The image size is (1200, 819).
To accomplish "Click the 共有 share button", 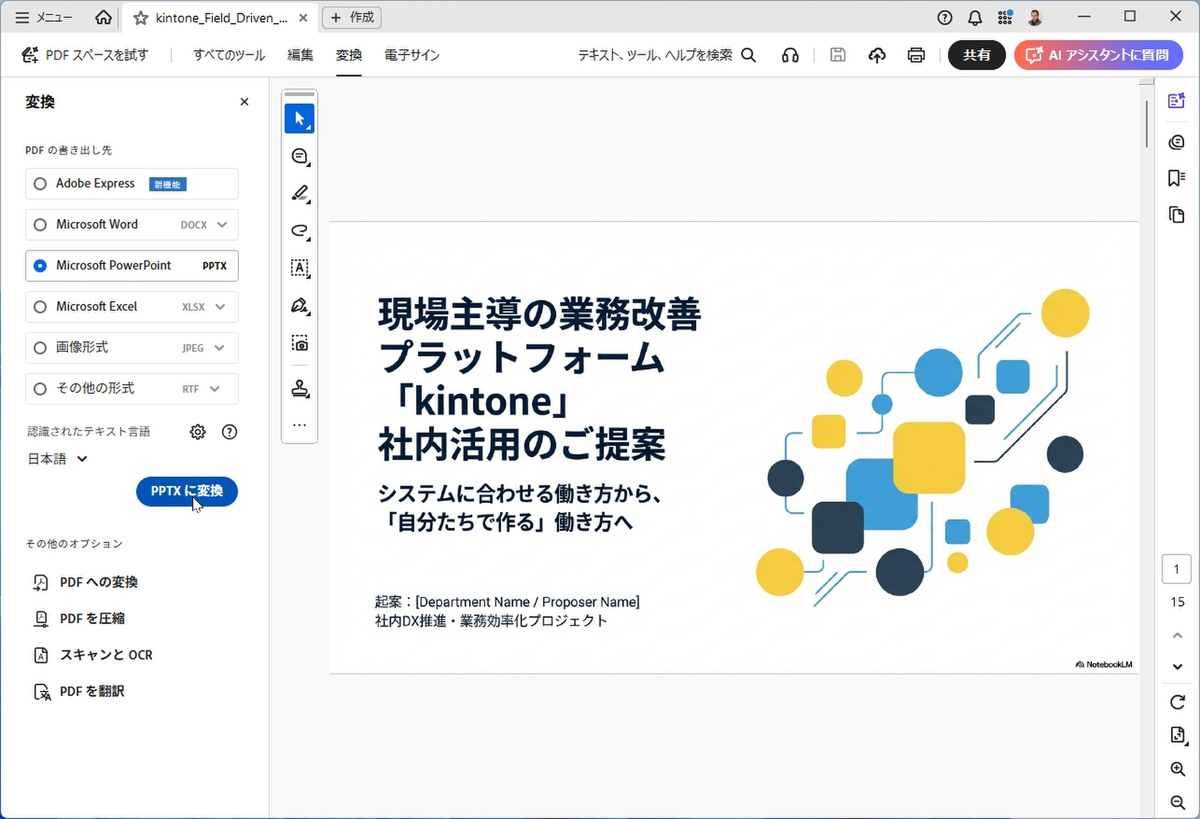I will coord(976,55).
